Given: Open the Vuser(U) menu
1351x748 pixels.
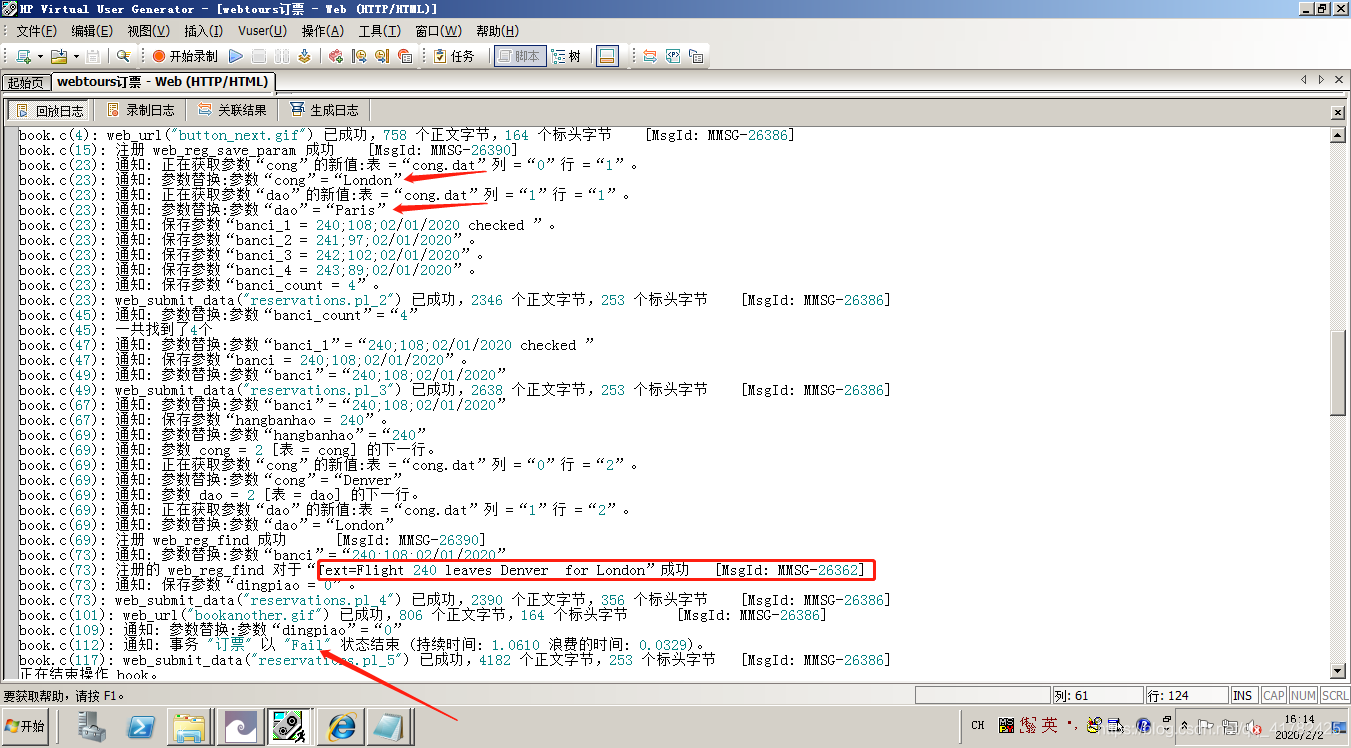Looking at the screenshot, I should (262, 31).
